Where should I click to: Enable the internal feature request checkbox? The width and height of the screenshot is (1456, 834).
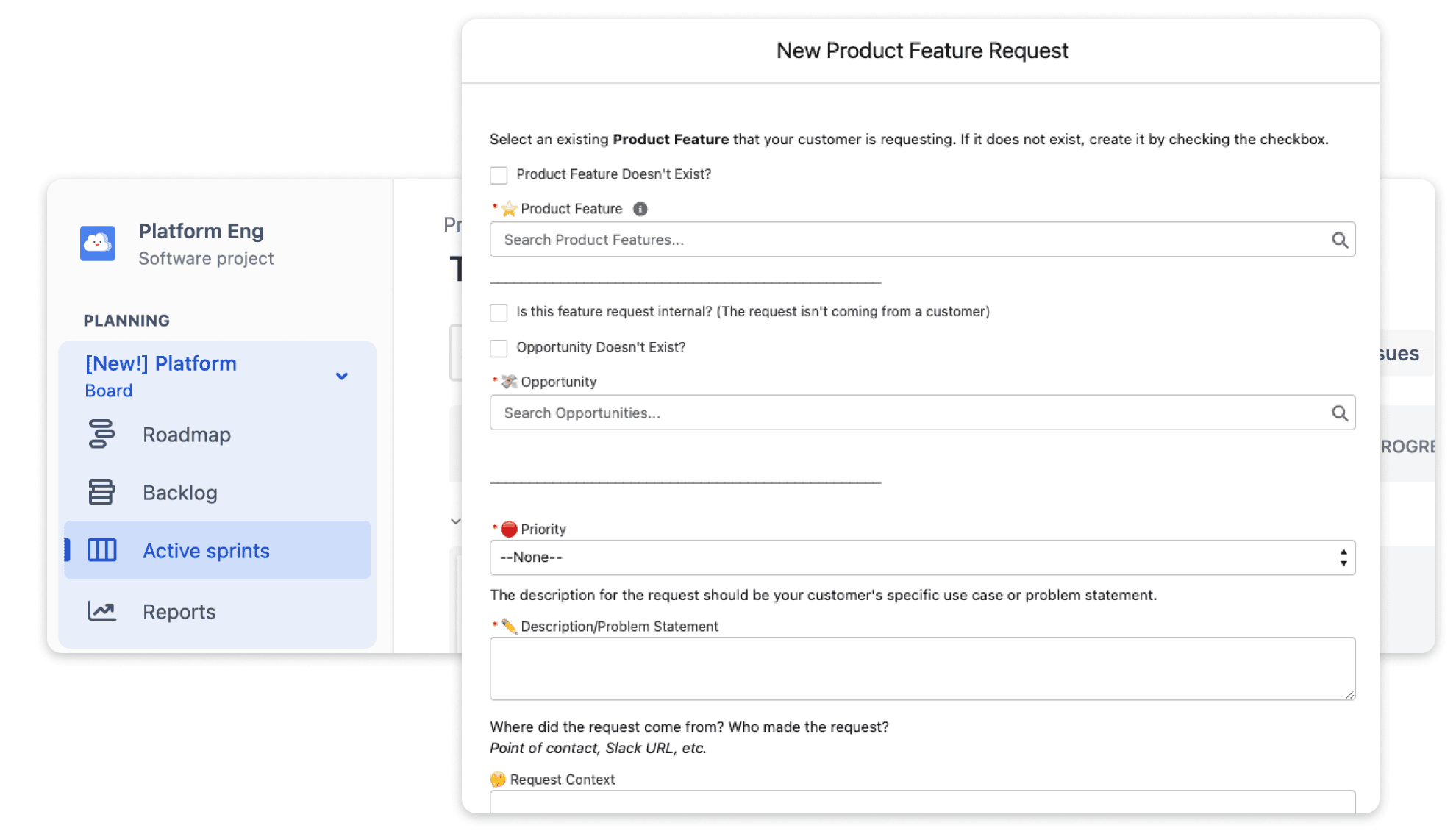click(499, 313)
